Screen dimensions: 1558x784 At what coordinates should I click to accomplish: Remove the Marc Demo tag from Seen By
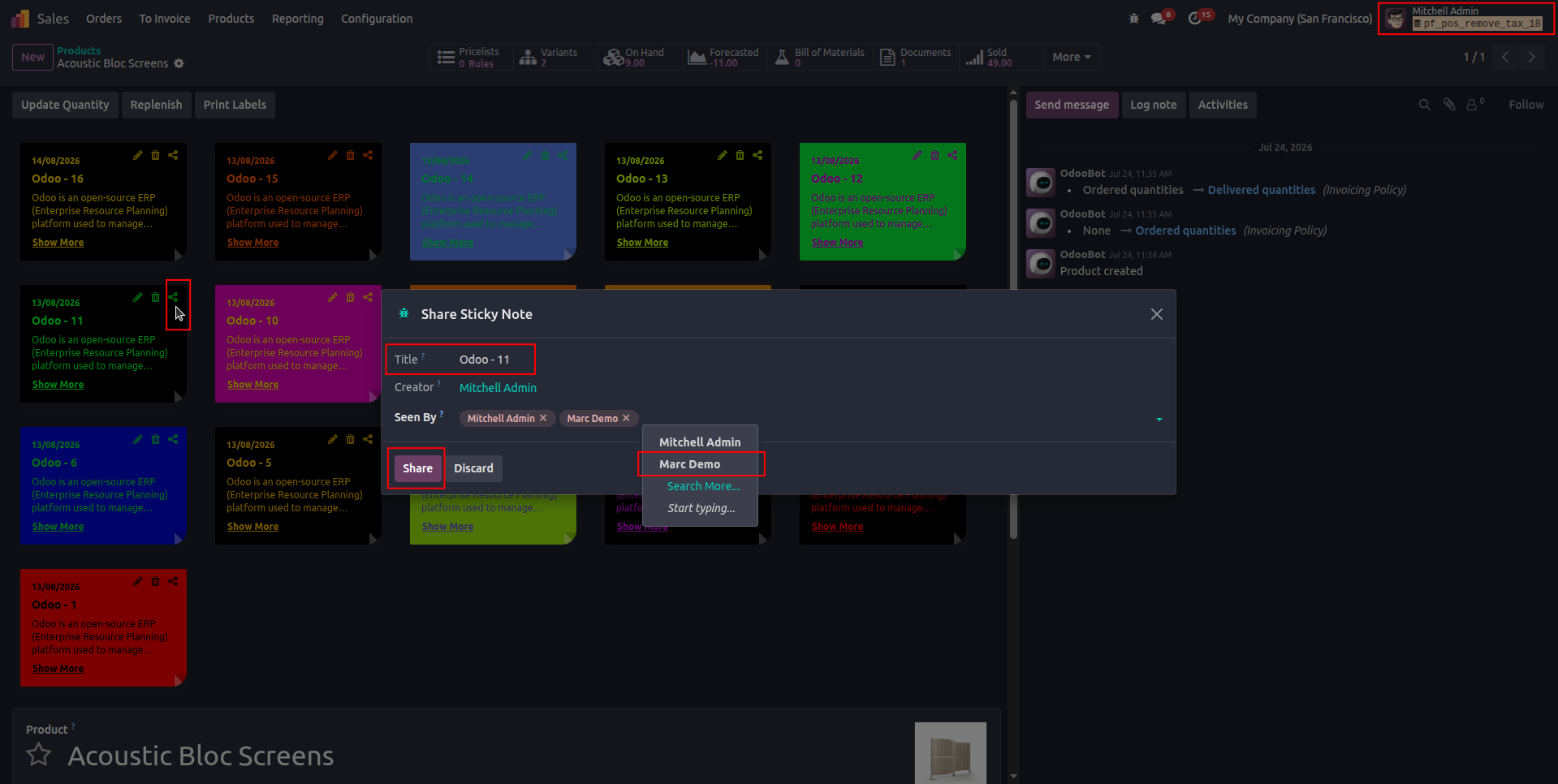coord(626,418)
